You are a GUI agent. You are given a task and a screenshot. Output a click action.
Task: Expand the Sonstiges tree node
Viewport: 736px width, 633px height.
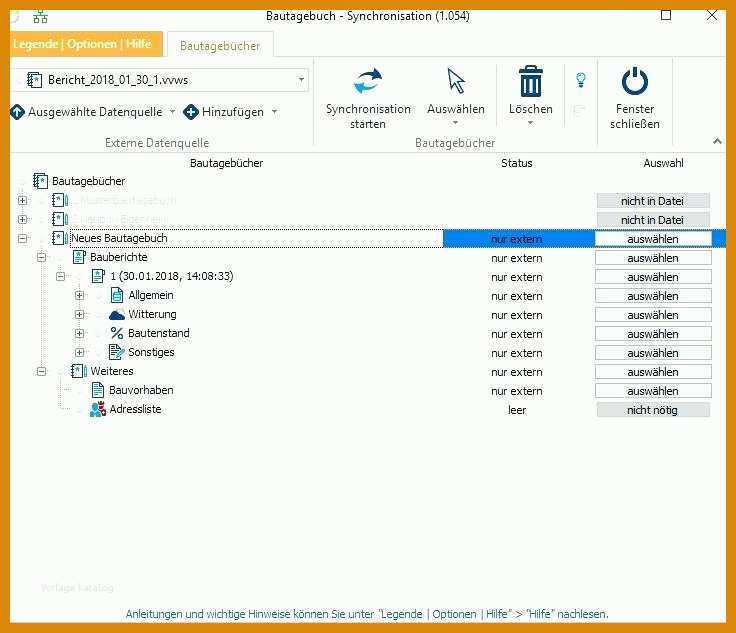(x=79, y=352)
